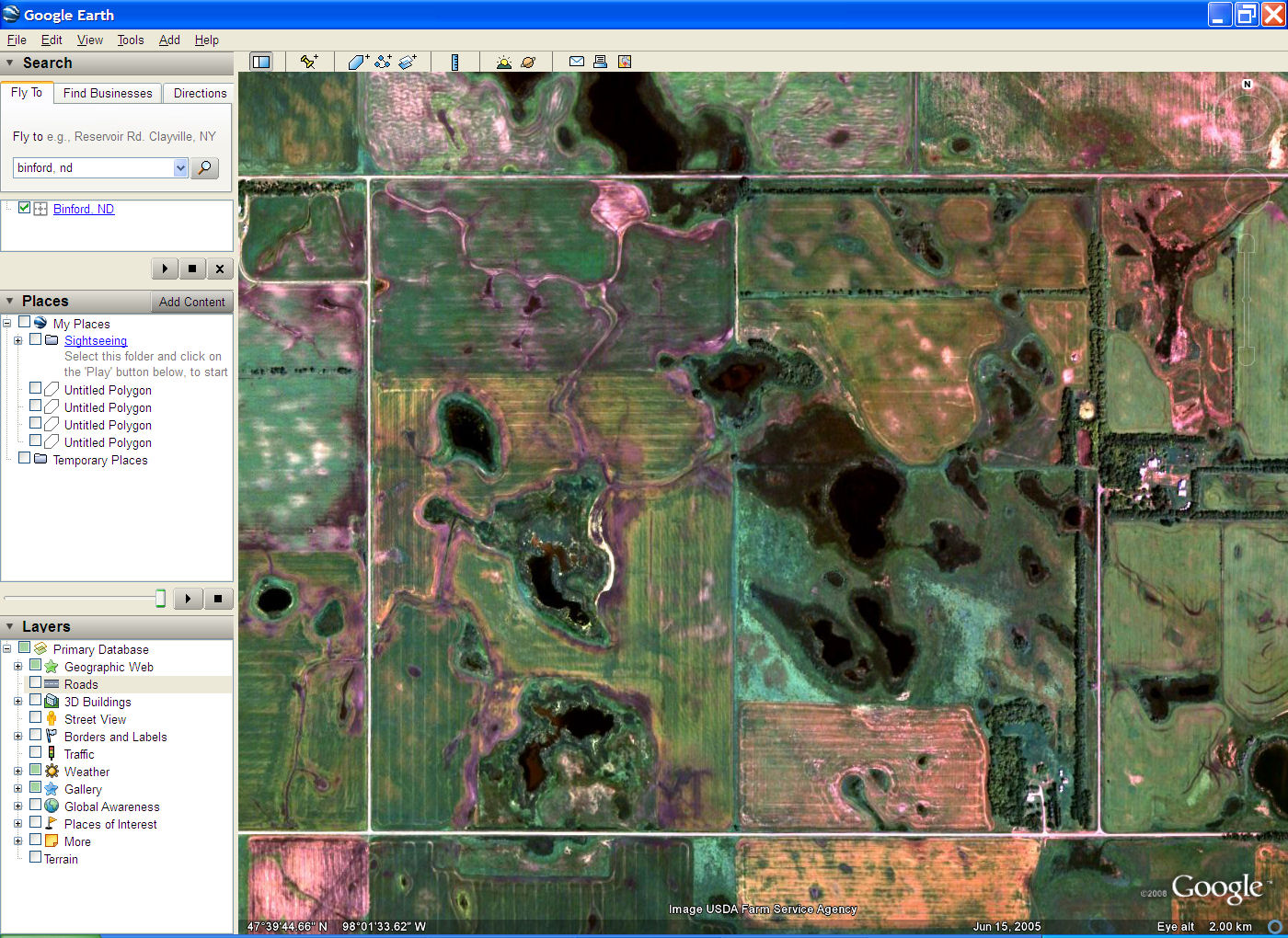Viewport: 1288px width, 938px height.
Task: Select the Add Image Overlay tool
Action: click(408, 62)
